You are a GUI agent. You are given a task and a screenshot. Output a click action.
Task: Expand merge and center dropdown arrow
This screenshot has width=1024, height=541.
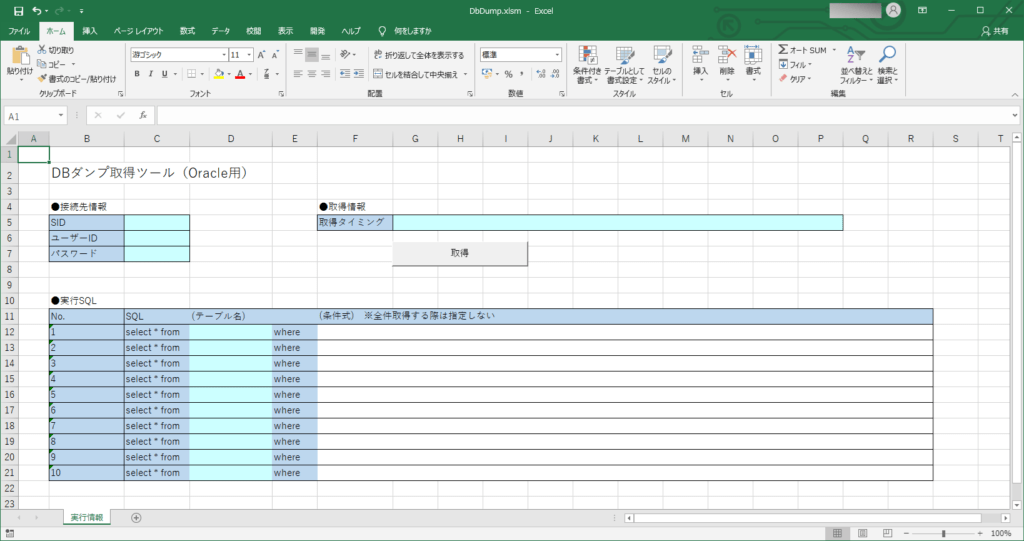coord(466,74)
